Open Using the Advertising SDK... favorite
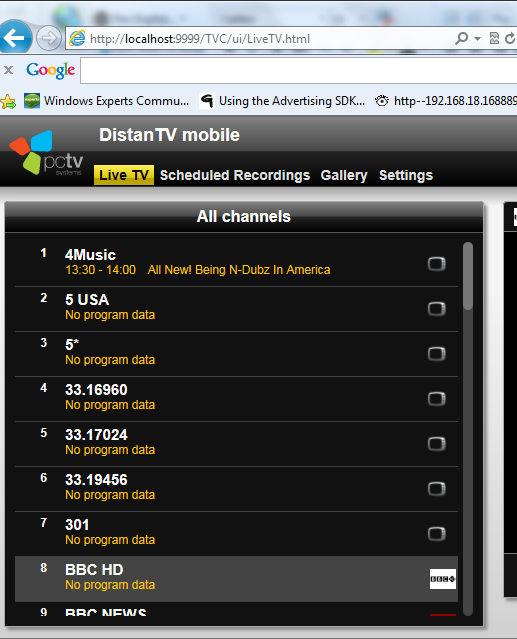Viewport: 517px width, 639px height. pos(282,101)
